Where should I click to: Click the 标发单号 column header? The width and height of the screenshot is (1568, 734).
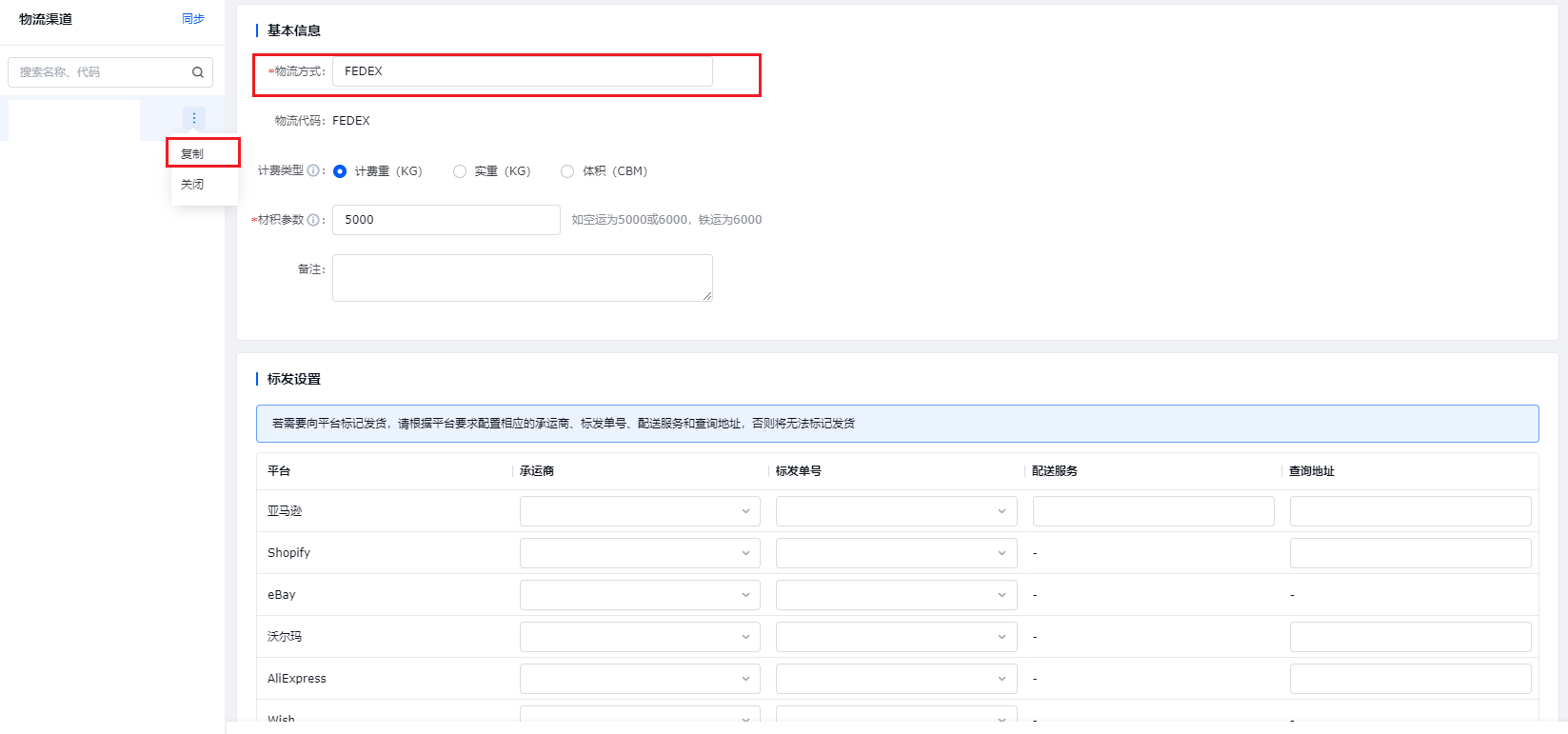click(799, 471)
